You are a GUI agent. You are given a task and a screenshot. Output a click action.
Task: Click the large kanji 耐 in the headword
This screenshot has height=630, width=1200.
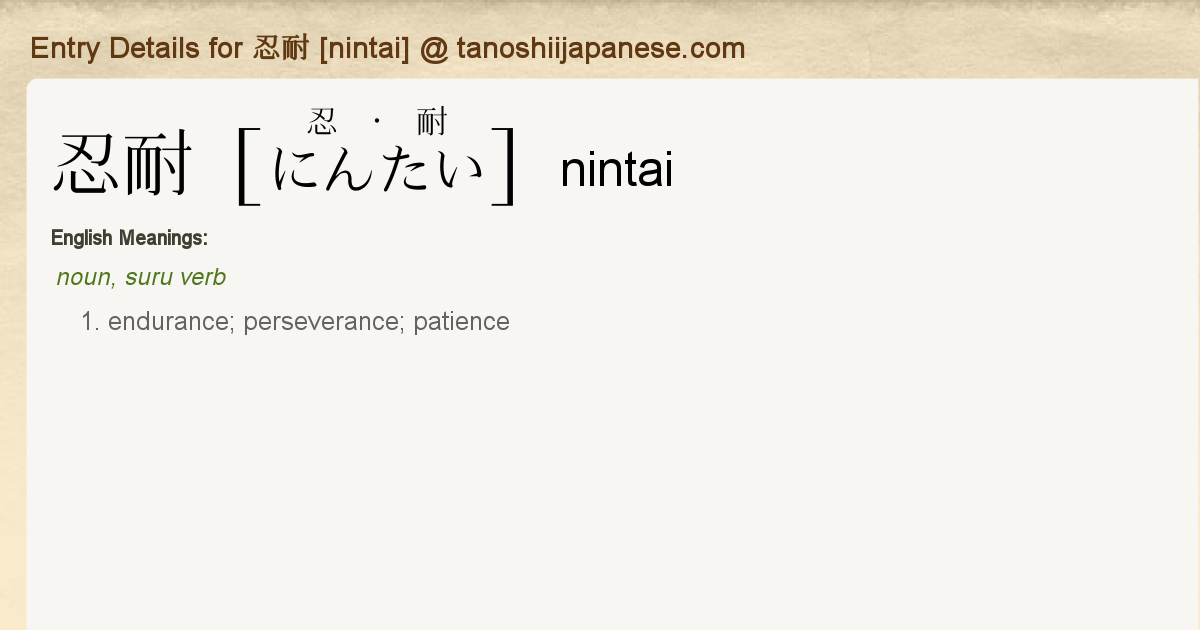pos(156,166)
